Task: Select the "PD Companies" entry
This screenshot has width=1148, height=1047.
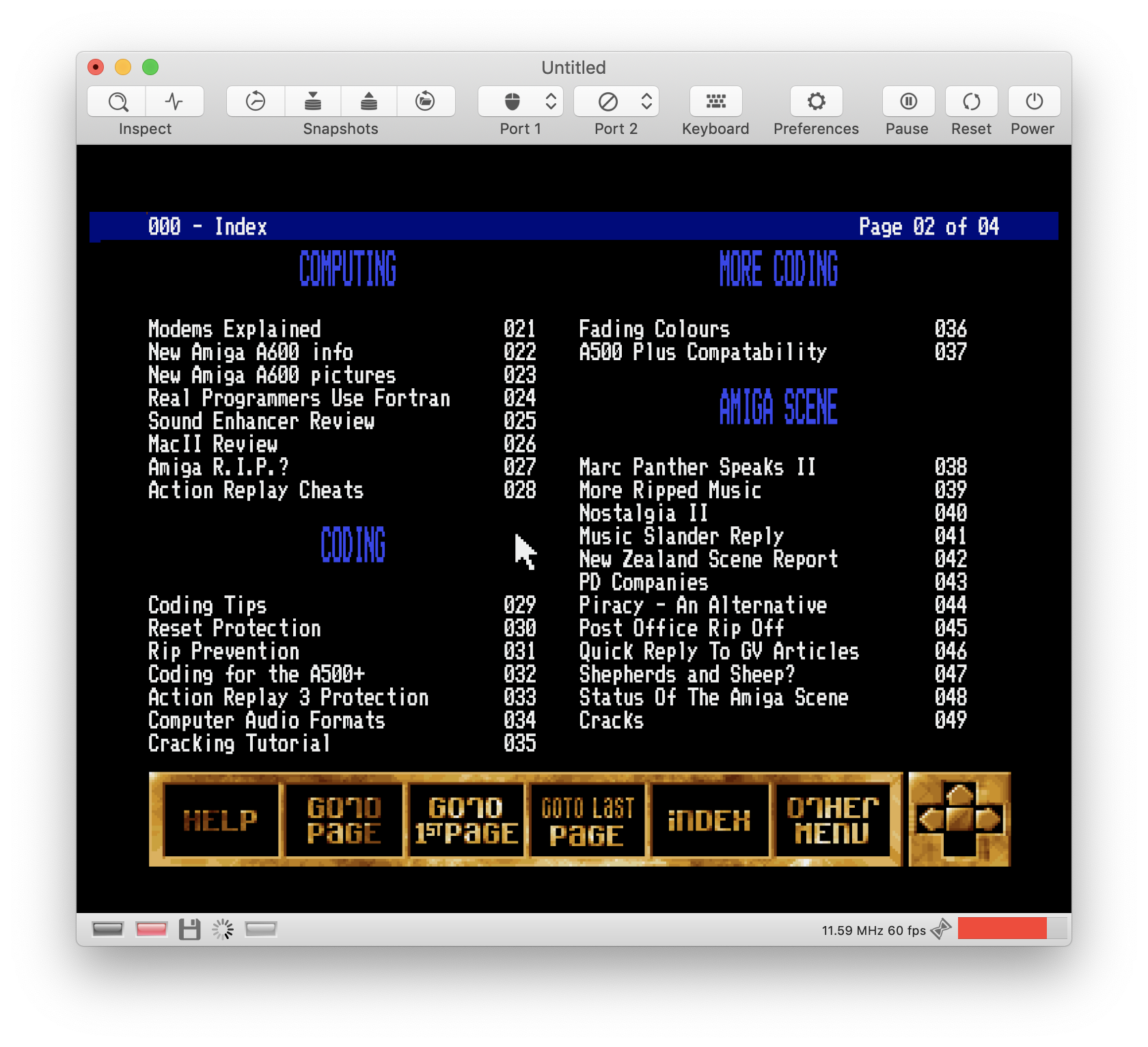Action: [x=644, y=582]
